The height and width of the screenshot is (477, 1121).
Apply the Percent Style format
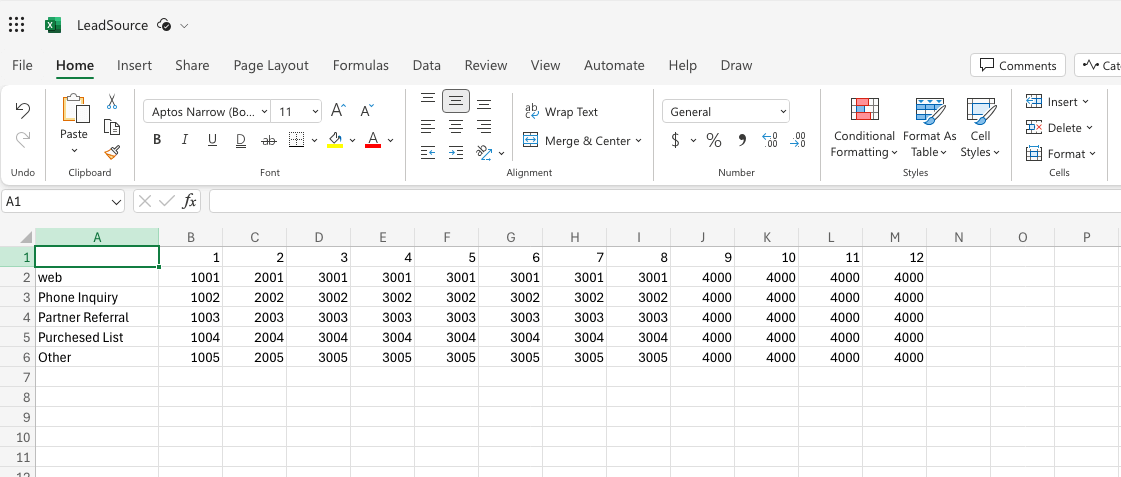pyautogui.click(x=713, y=140)
